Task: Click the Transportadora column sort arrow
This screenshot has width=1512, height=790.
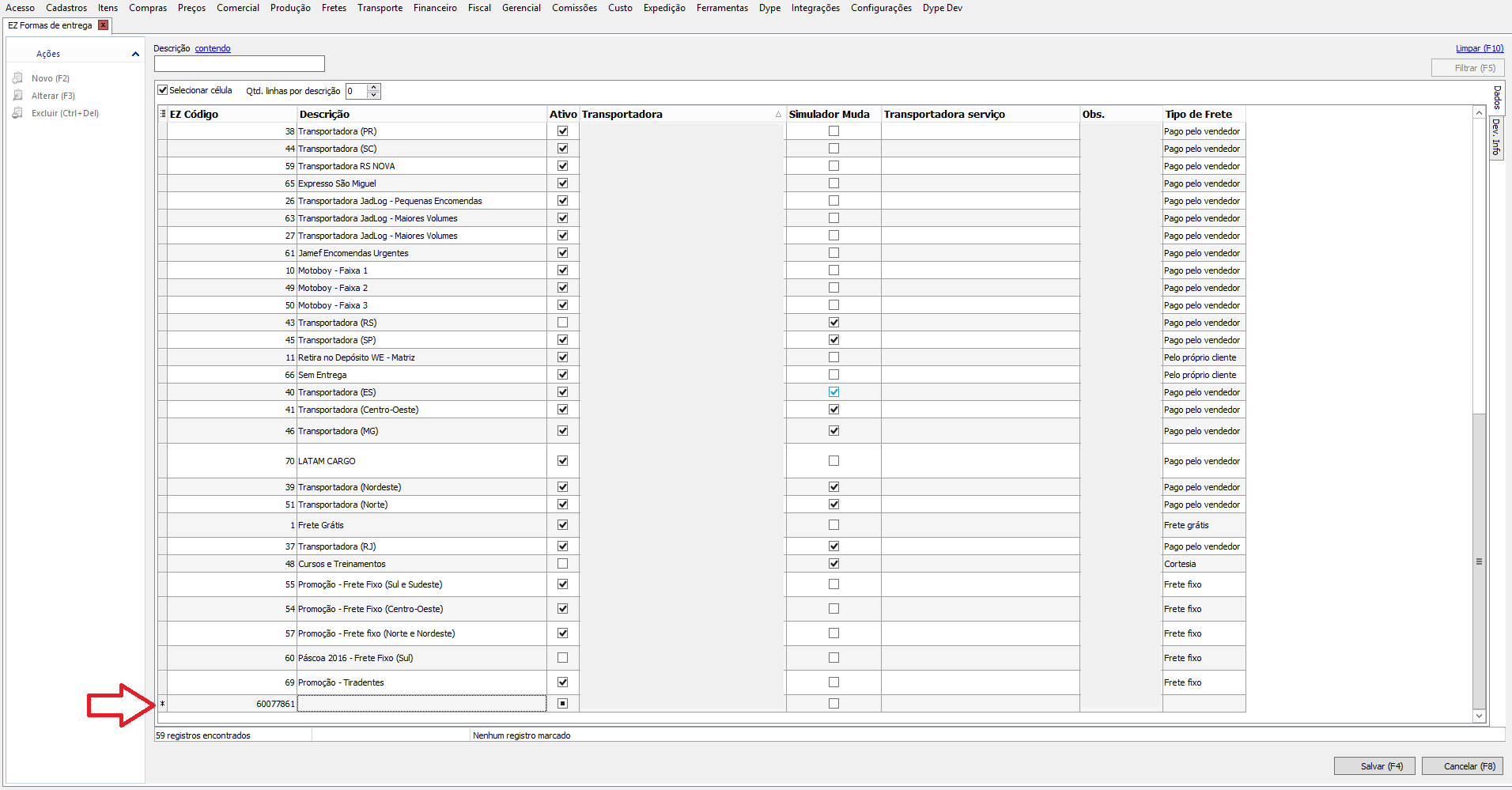Action: click(x=778, y=115)
